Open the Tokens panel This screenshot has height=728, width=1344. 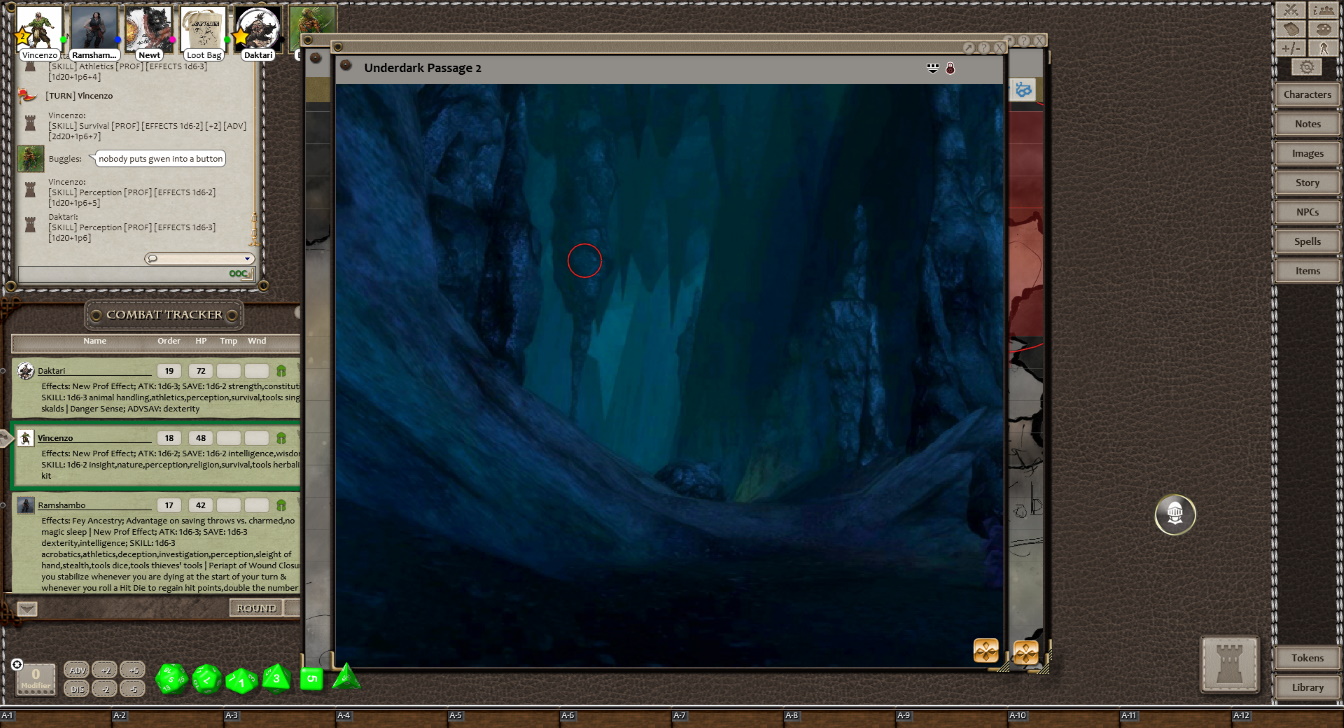click(1307, 658)
